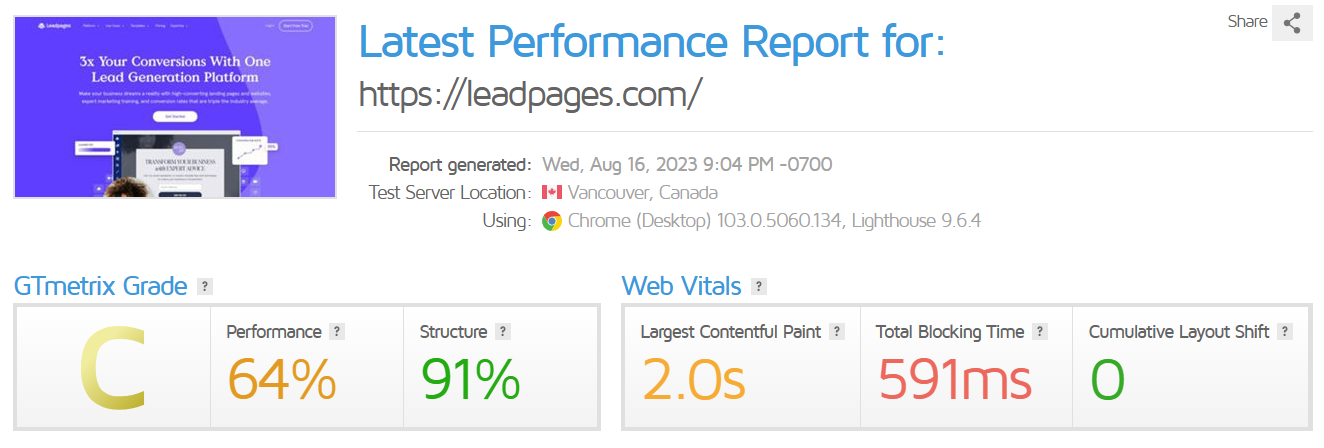Click the Canada flag icon

[x=551, y=193]
